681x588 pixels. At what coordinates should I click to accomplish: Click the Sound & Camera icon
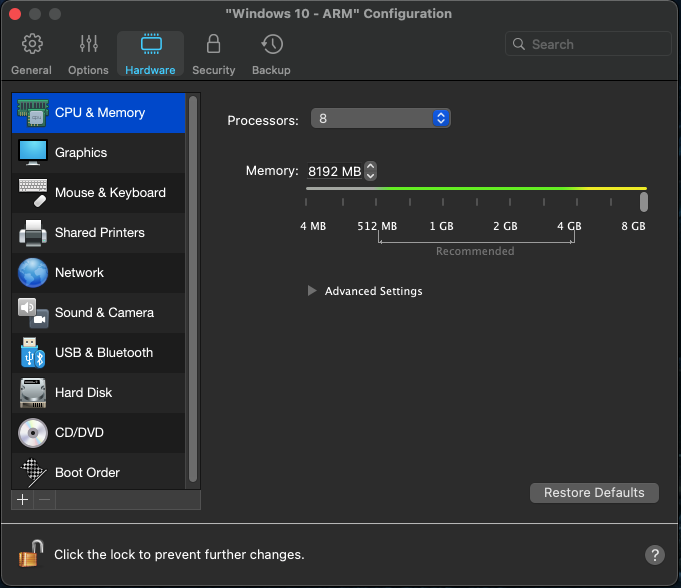click(33, 313)
